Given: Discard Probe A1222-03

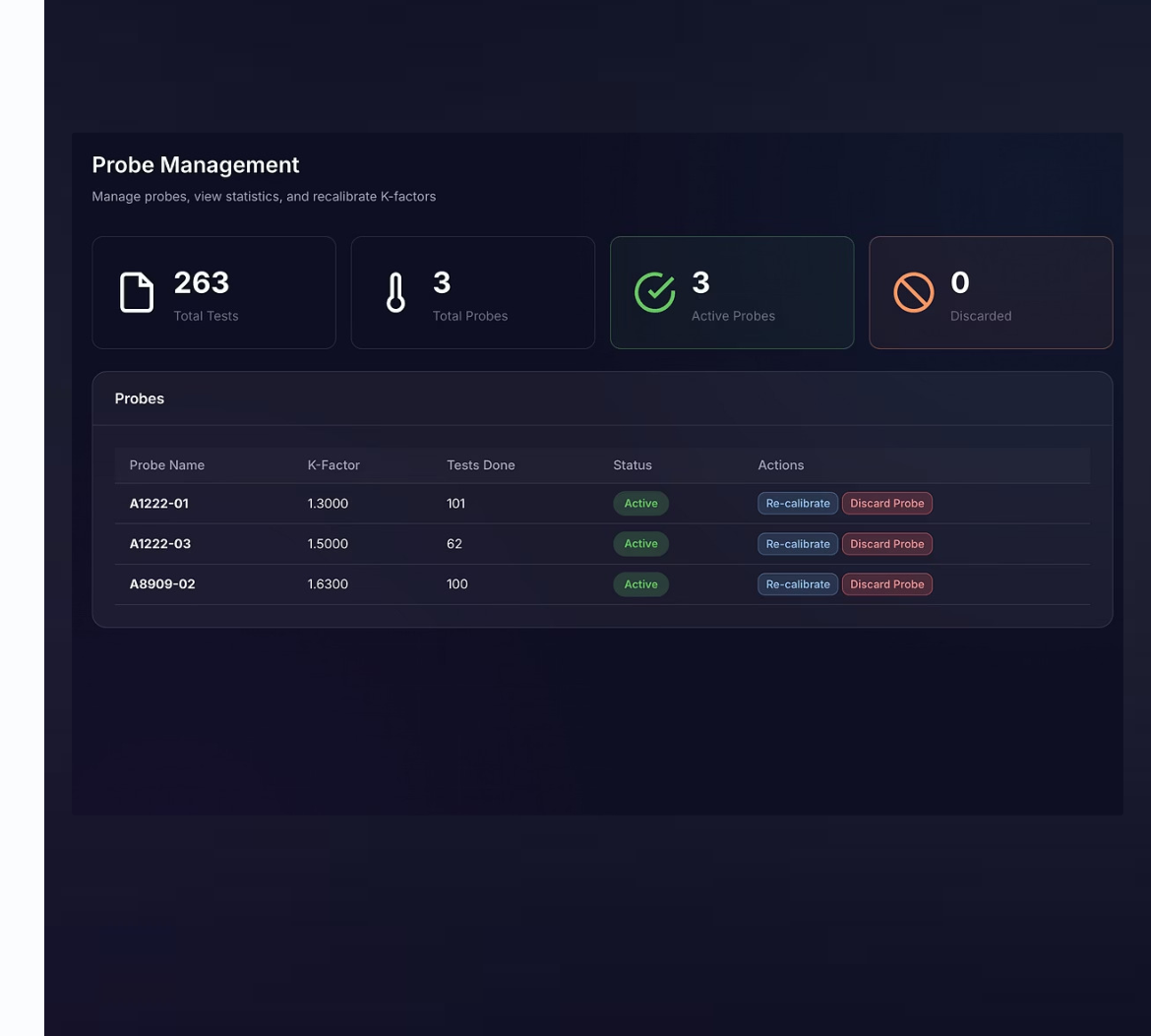Looking at the screenshot, I should click(x=886, y=544).
